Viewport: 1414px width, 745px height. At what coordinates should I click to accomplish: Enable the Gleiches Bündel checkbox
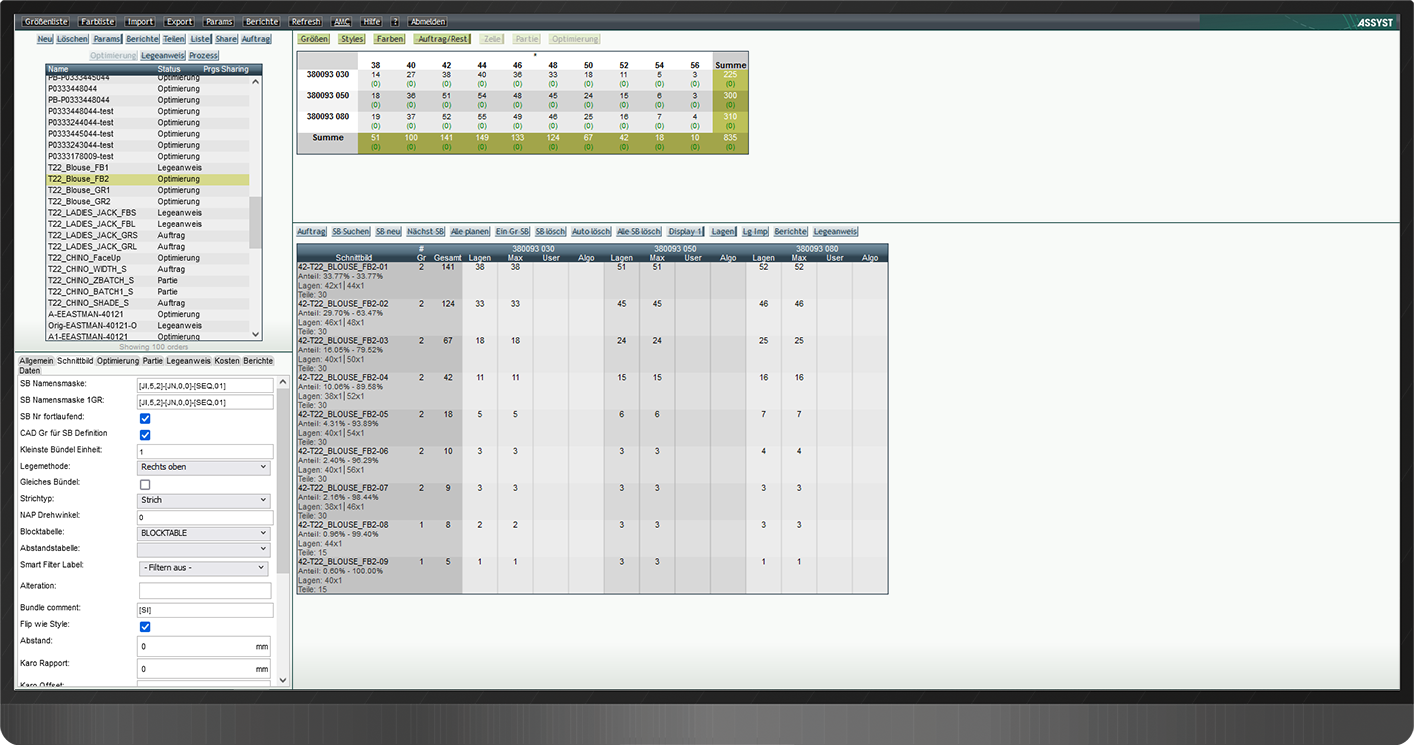[x=145, y=484]
